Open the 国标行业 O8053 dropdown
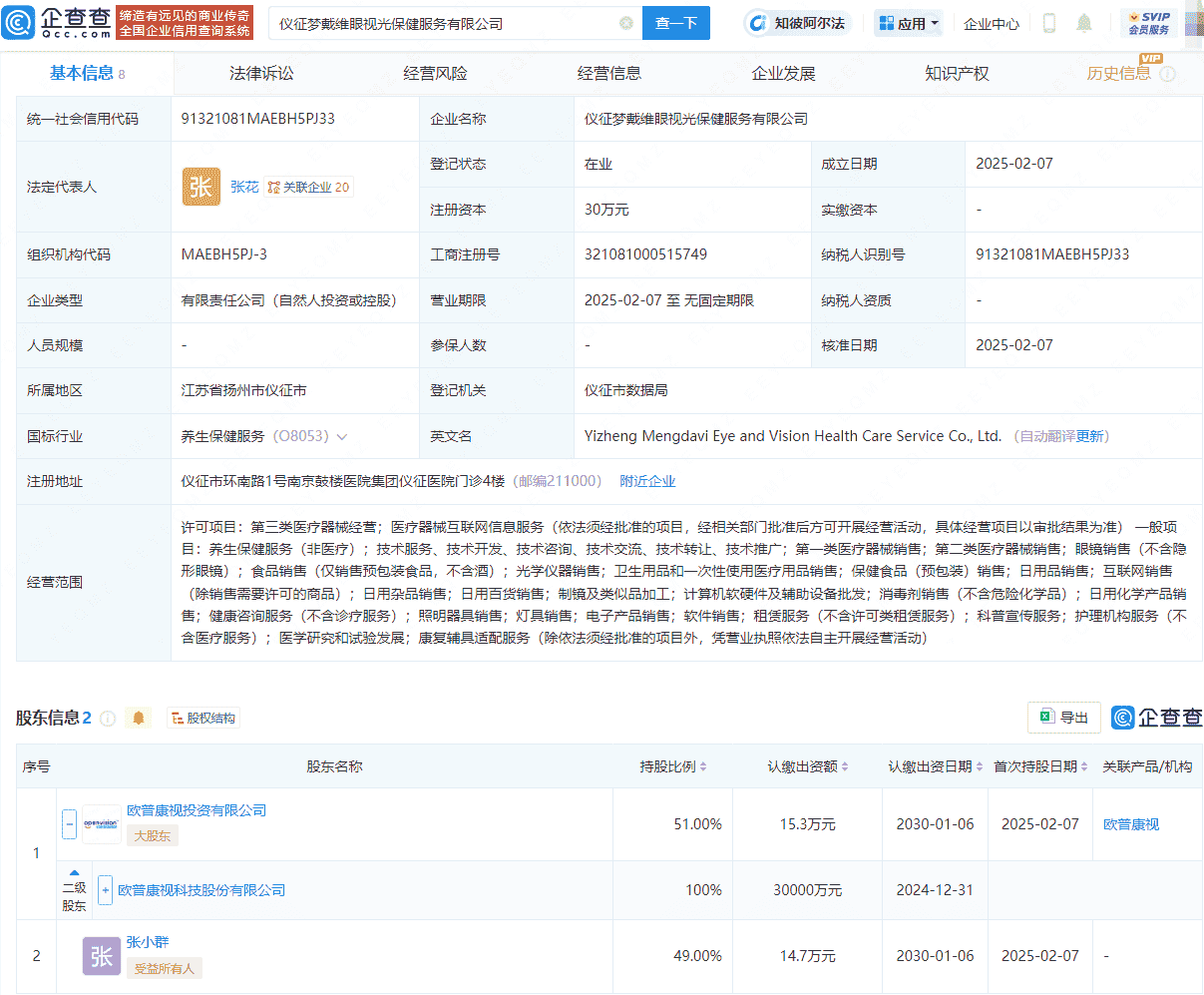Screen dimensions: 1204x995 coord(341,436)
